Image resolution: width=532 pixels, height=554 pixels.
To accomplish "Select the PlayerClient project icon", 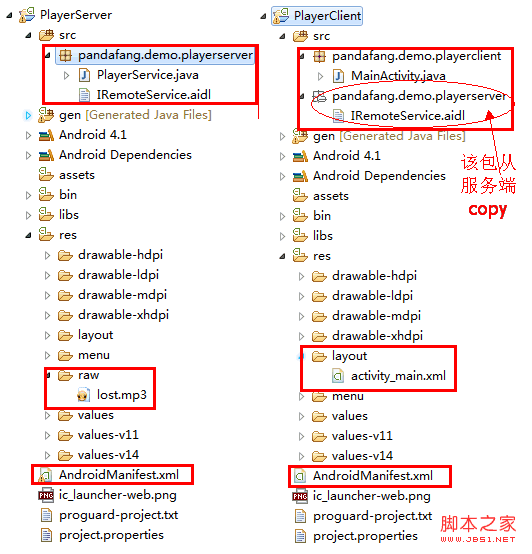I will click(282, 16).
